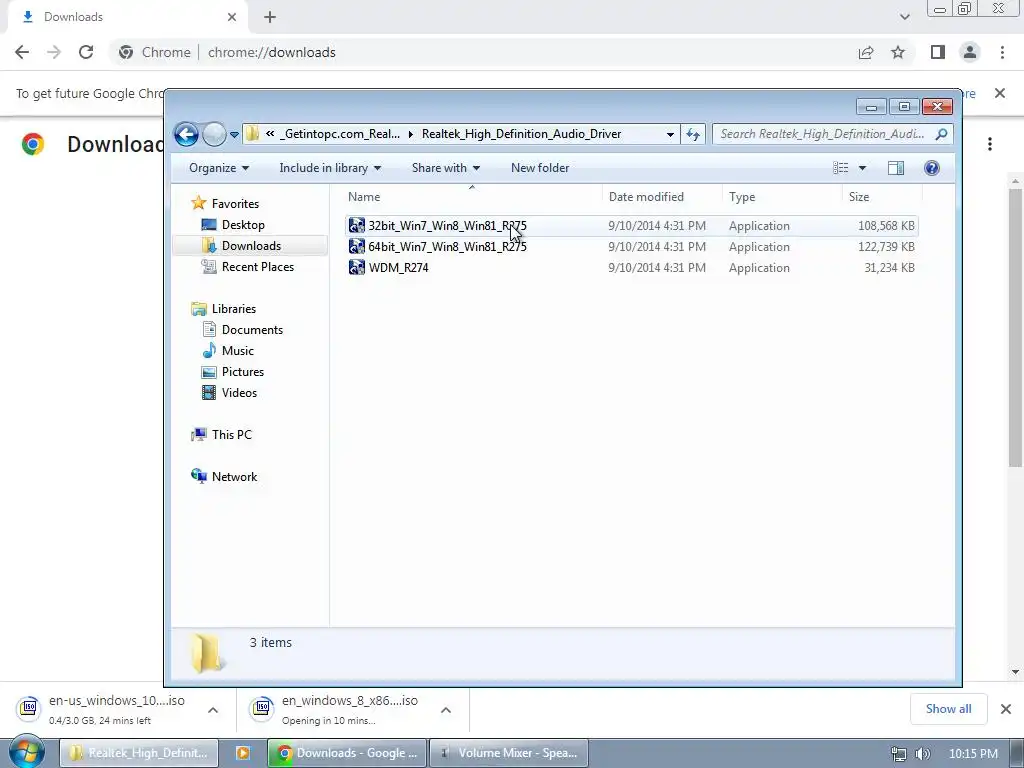The image size is (1024, 768).
Task: Refresh the Explorer folder view
Action: click(x=693, y=135)
